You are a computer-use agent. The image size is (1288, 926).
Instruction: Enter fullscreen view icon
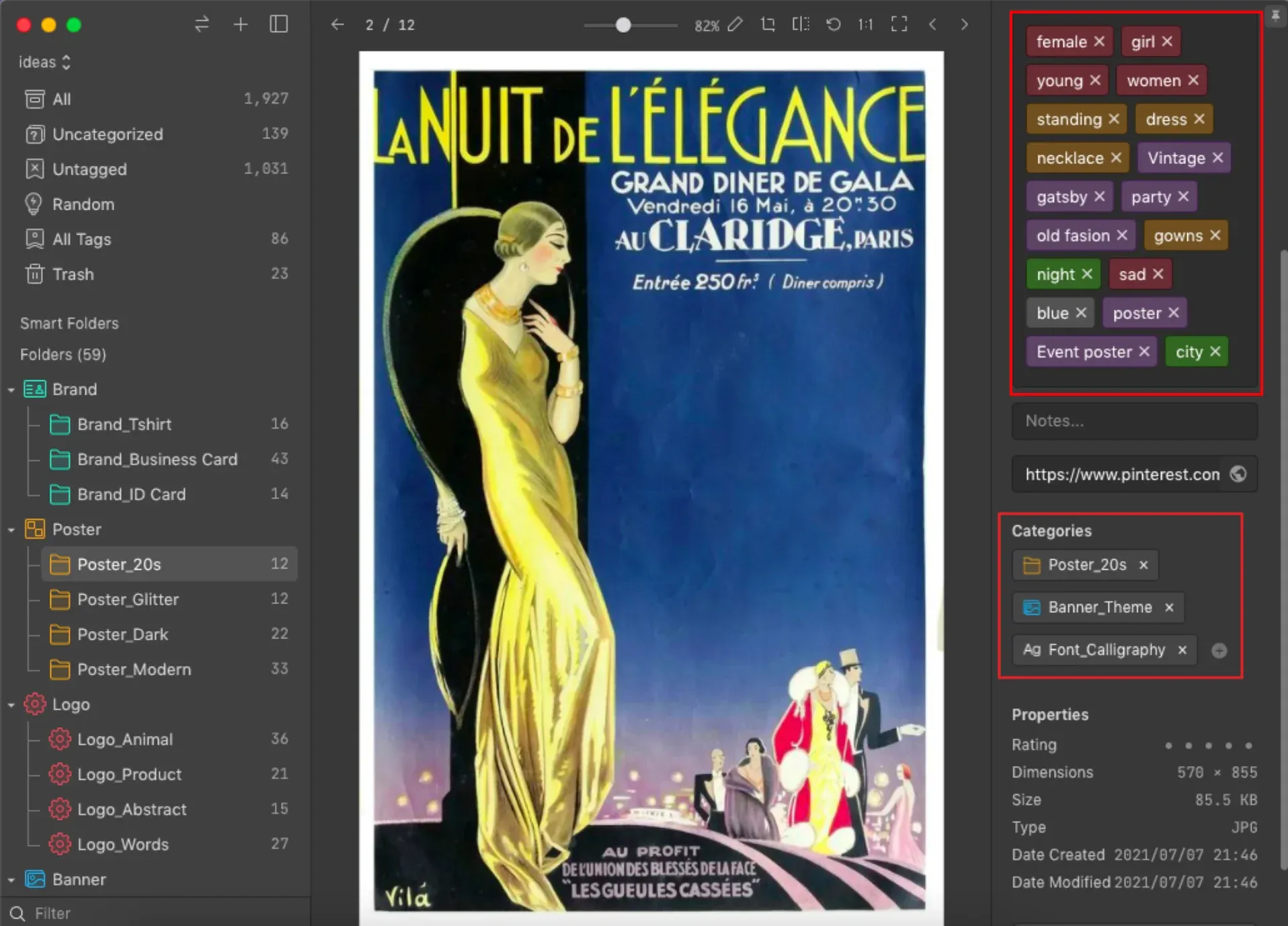(x=899, y=25)
